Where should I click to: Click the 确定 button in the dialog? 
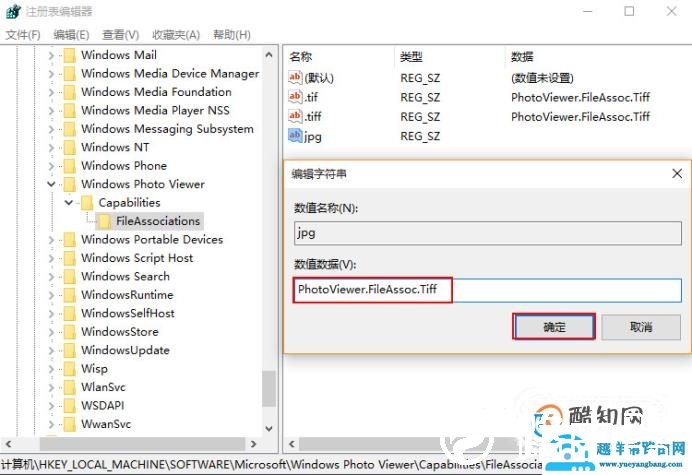coord(554,327)
